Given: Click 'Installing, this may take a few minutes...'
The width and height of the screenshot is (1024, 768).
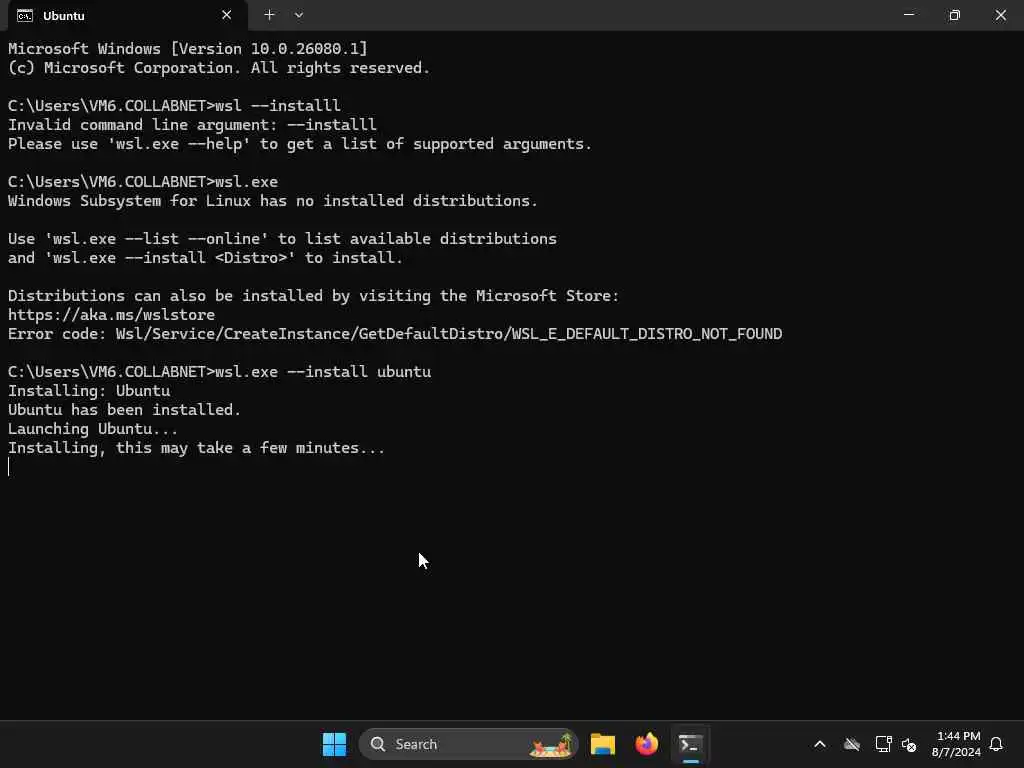Looking at the screenshot, I should (x=197, y=448).
